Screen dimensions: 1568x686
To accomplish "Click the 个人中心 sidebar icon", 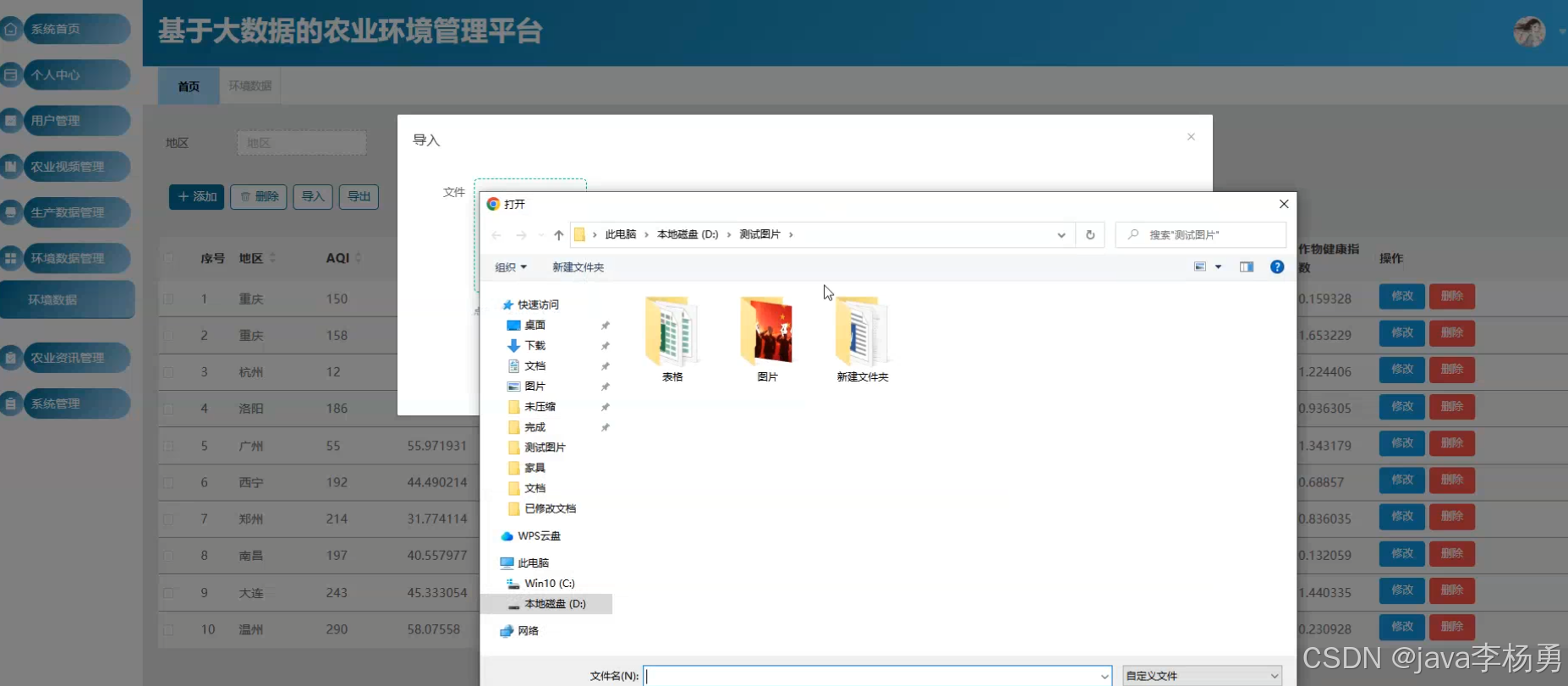I will pyautogui.click(x=11, y=74).
